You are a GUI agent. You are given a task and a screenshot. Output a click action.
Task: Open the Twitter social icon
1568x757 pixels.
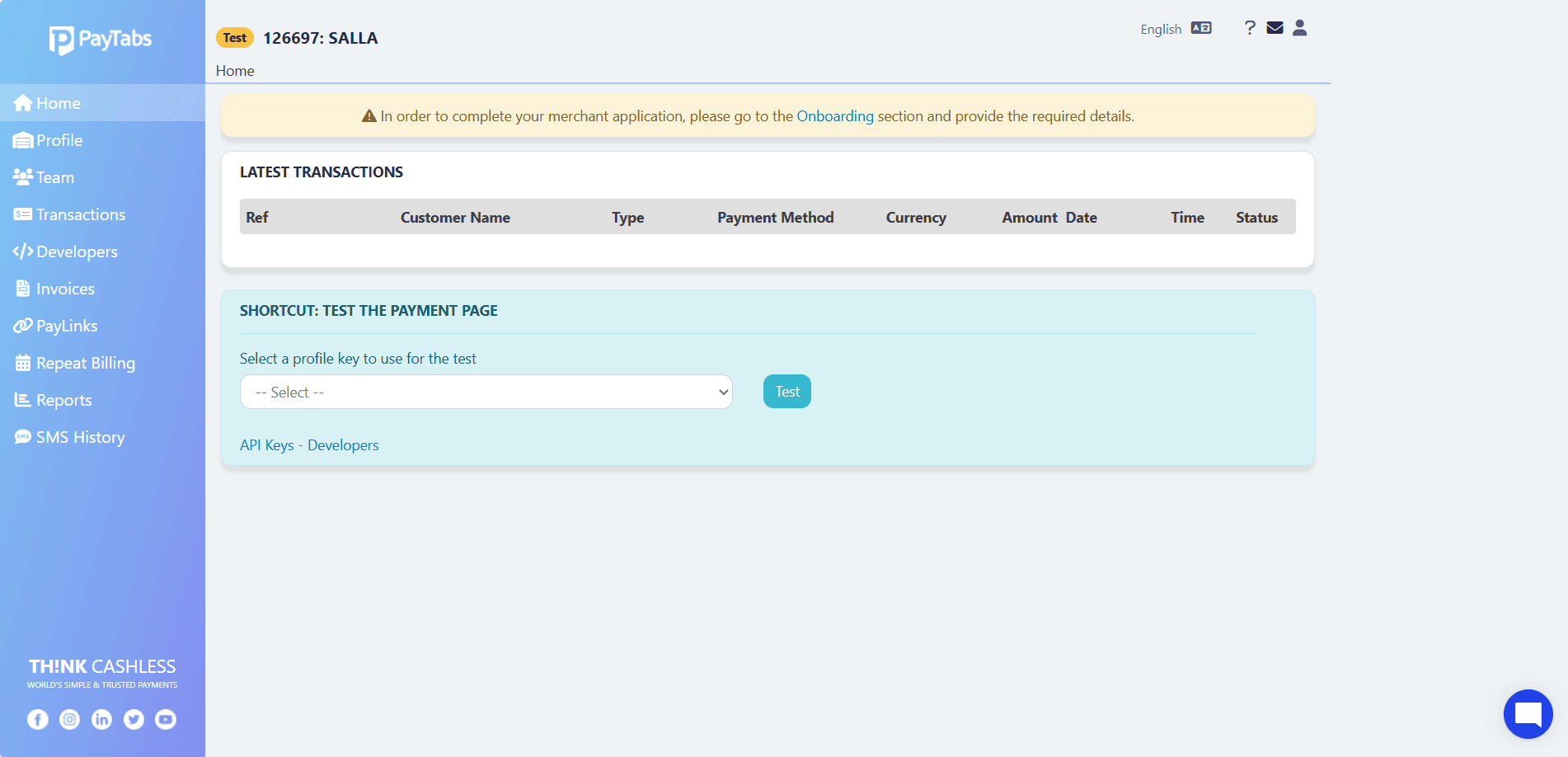pyautogui.click(x=134, y=719)
